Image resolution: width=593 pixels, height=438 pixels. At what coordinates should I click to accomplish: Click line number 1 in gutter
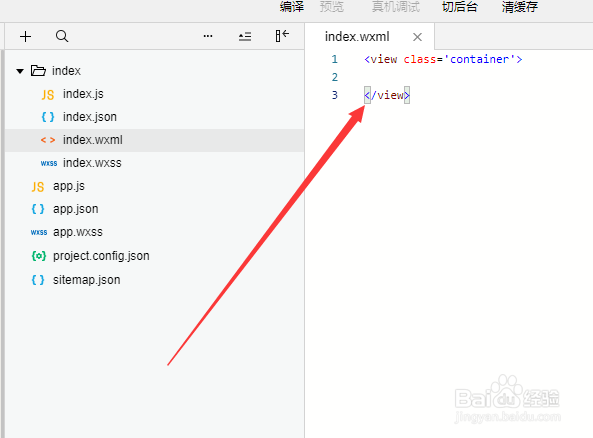click(x=335, y=59)
